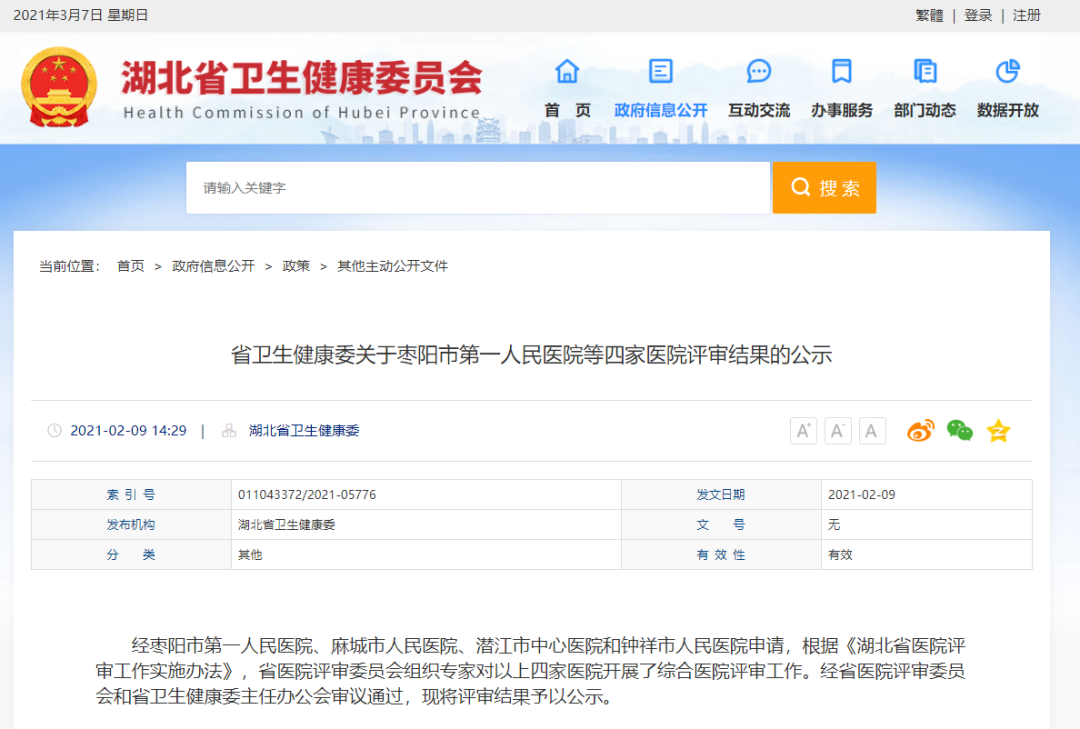Click the 登录 login link
Viewport: 1080px width, 729px height.
[978, 15]
